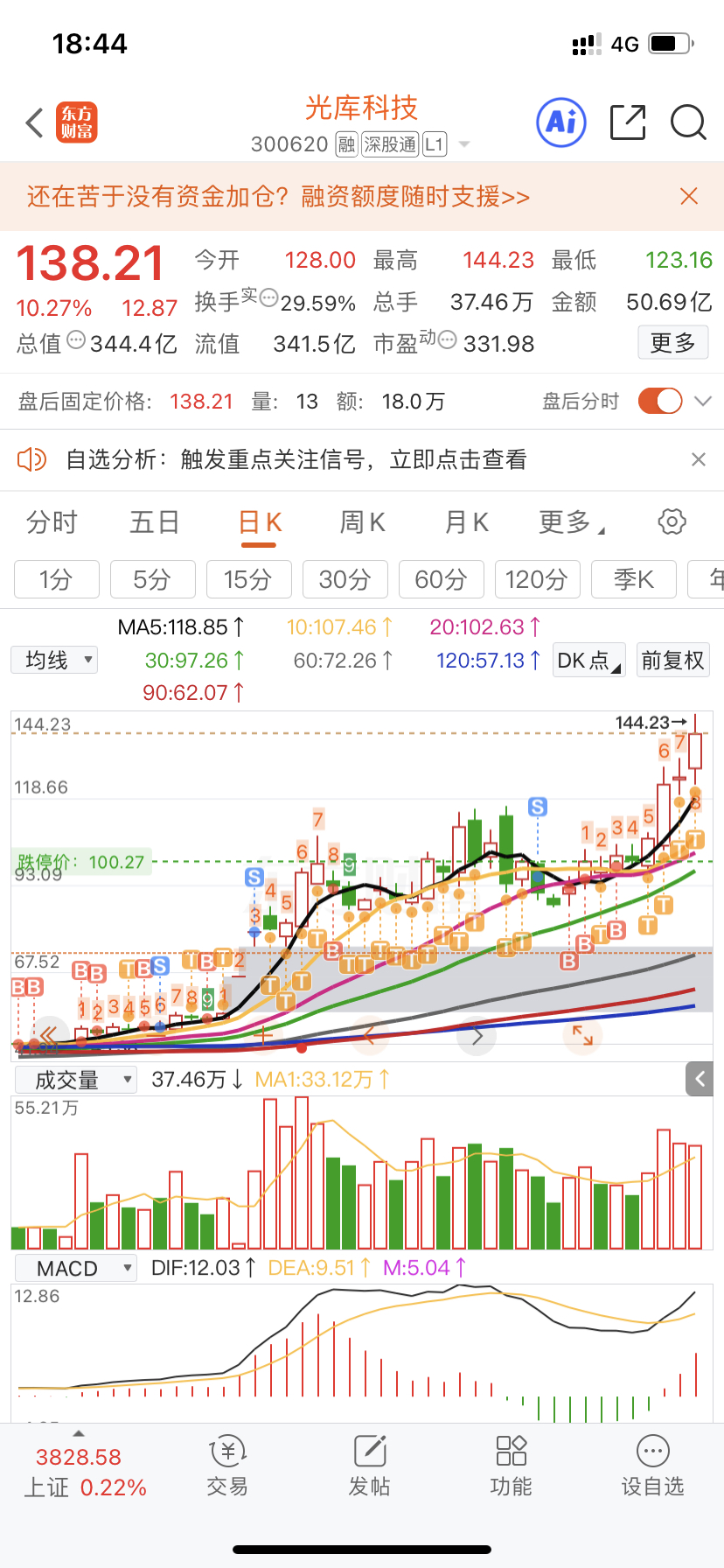The width and height of the screenshot is (724, 1568).
Task: Select the 30分 period button
Action: coord(345,579)
